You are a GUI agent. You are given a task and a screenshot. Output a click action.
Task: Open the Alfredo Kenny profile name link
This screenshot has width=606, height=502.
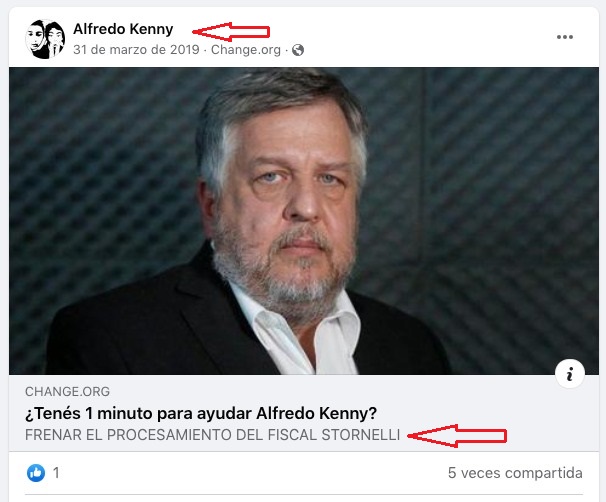pos(123,29)
